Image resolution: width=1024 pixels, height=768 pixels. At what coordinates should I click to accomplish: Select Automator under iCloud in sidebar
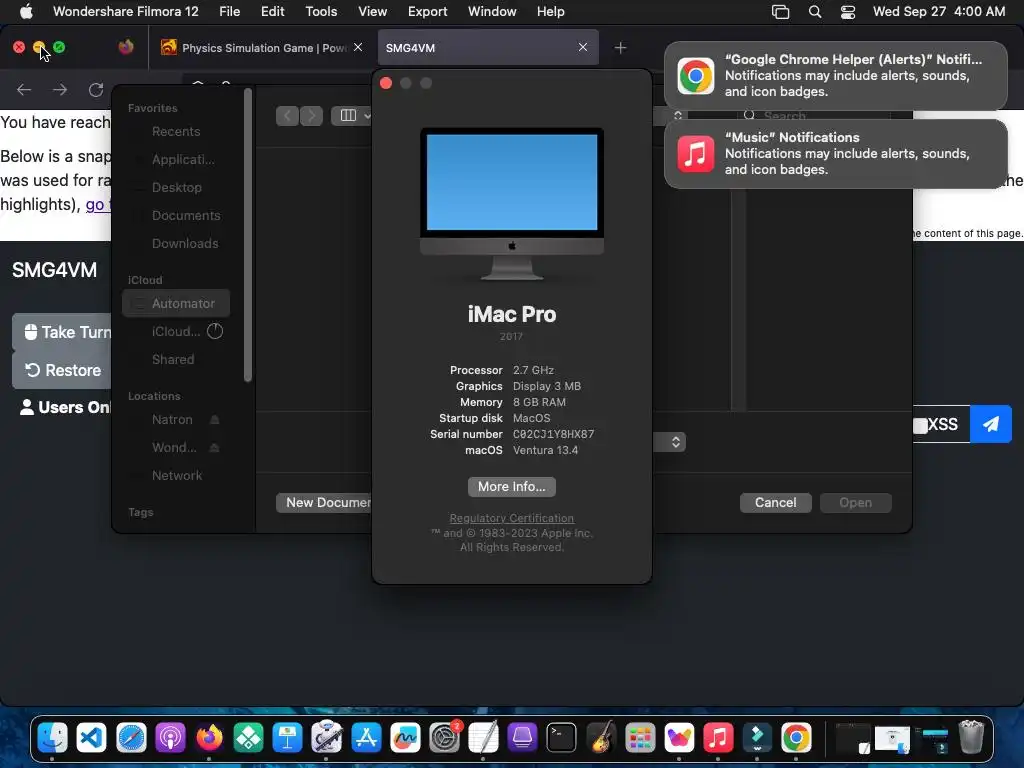[x=176, y=303]
